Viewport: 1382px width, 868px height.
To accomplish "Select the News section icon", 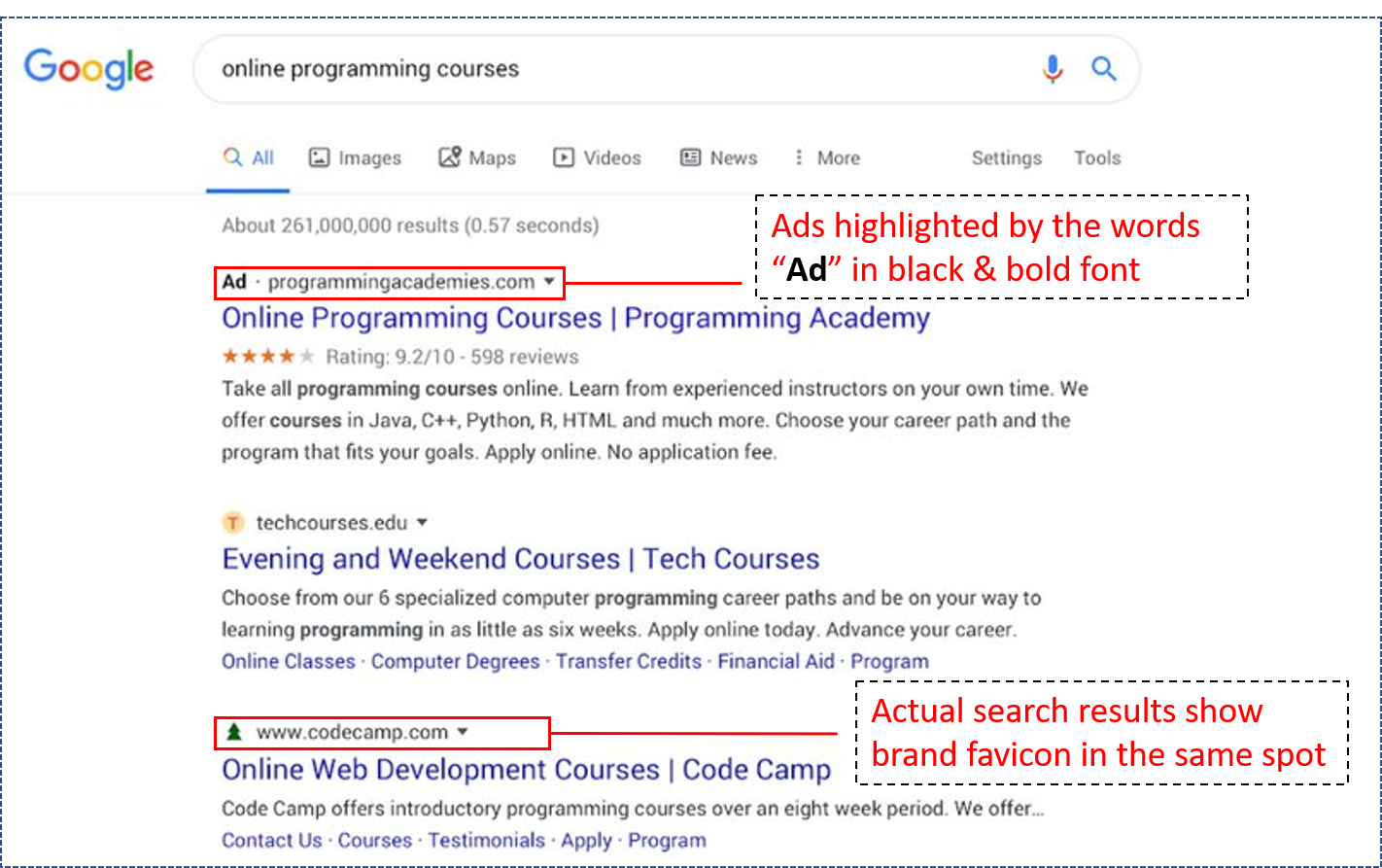I will [690, 156].
